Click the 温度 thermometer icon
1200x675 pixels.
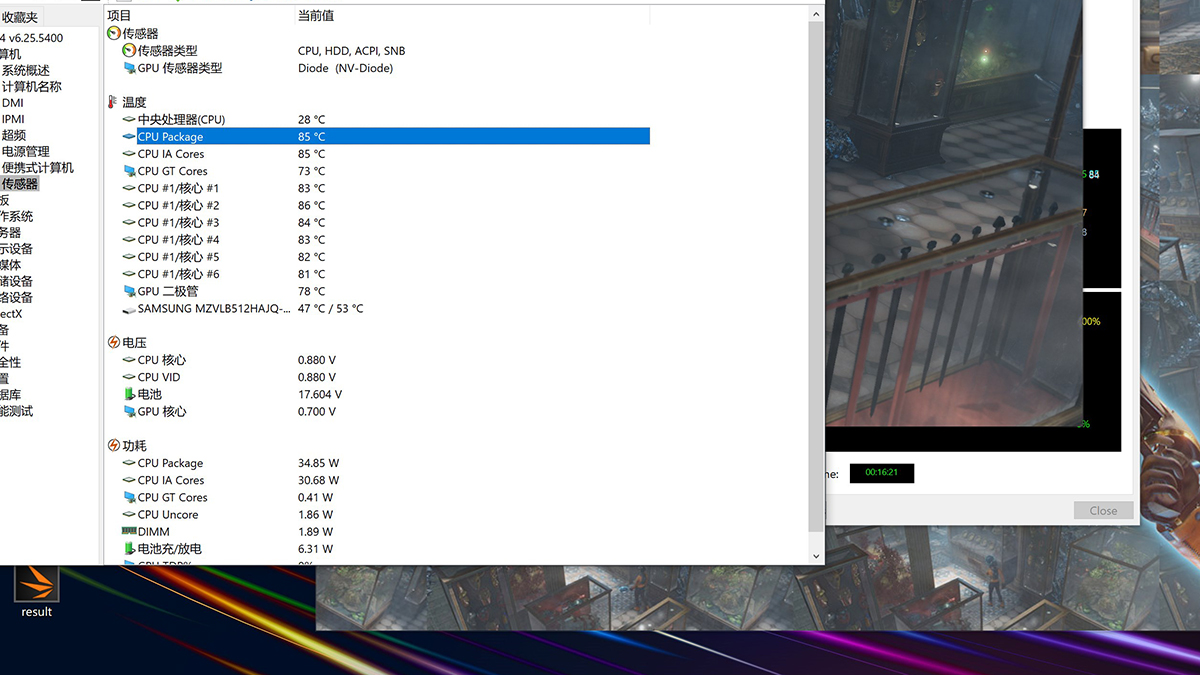[x=113, y=102]
